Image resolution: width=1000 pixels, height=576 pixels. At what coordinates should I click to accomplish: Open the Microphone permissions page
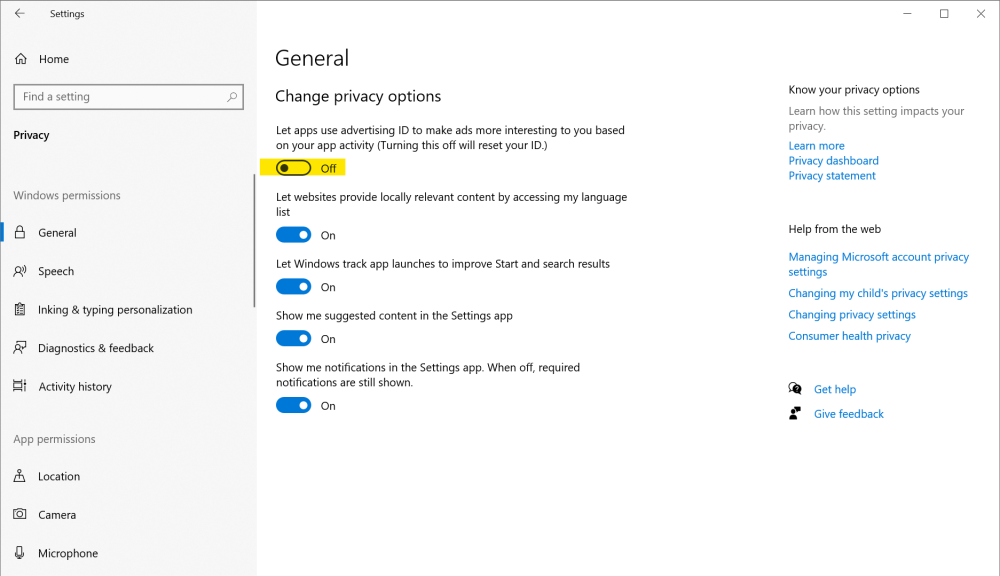(67, 553)
